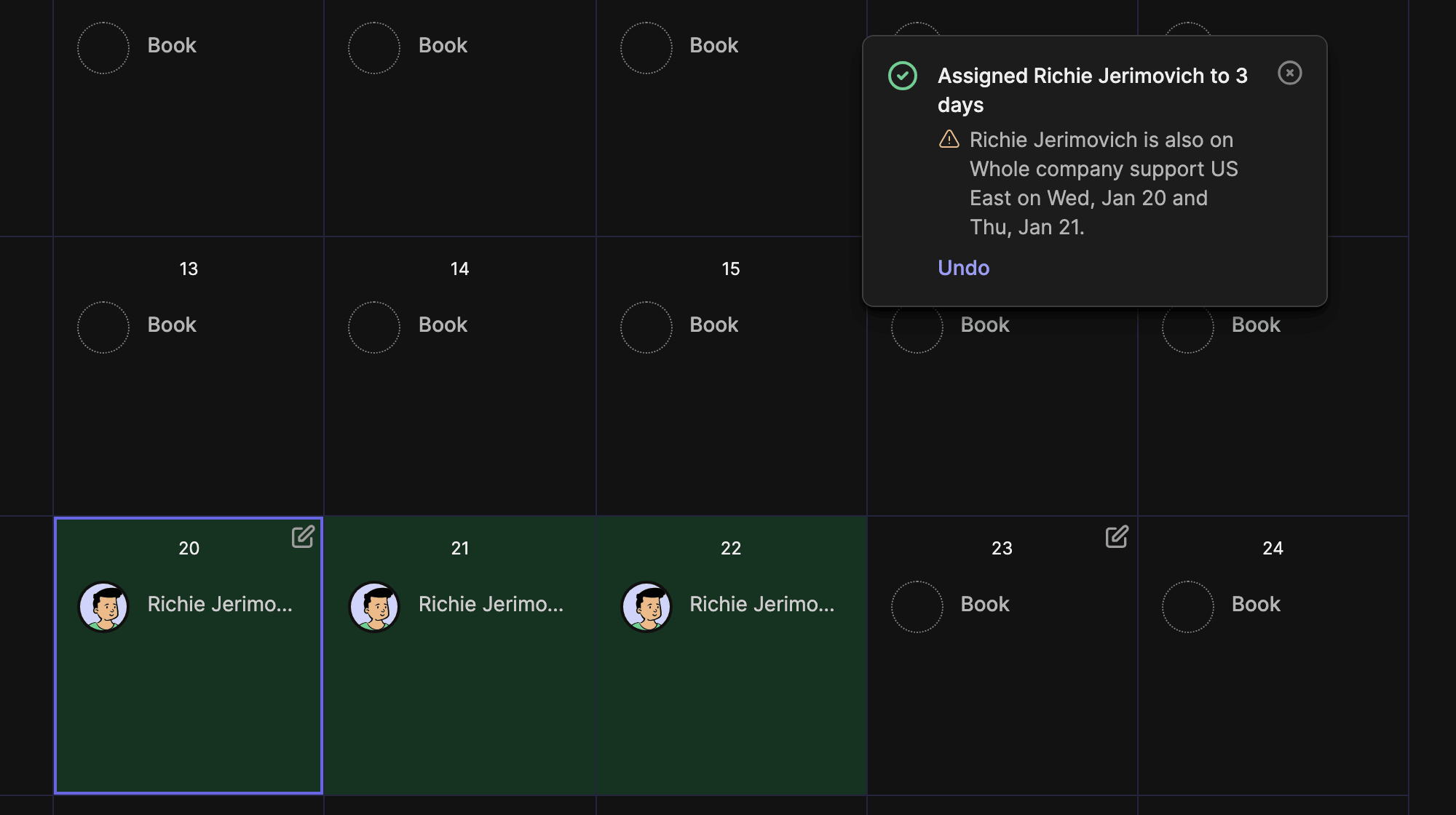Image resolution: width=1456 pixels, height=815 pixels.
Task: Book a shift on day 23
Action: 985,604
